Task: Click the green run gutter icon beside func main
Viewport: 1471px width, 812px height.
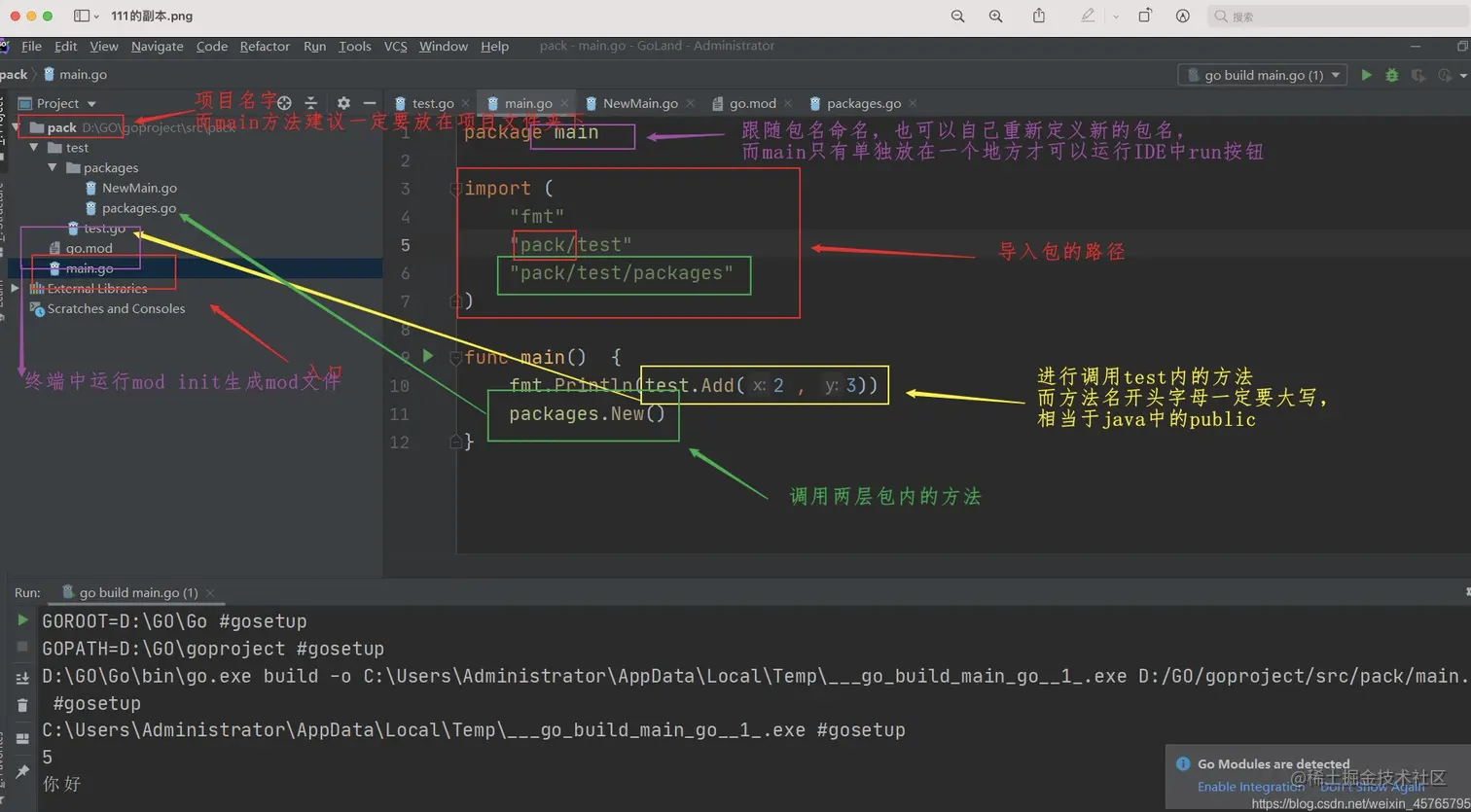Action: pos(428,357)
